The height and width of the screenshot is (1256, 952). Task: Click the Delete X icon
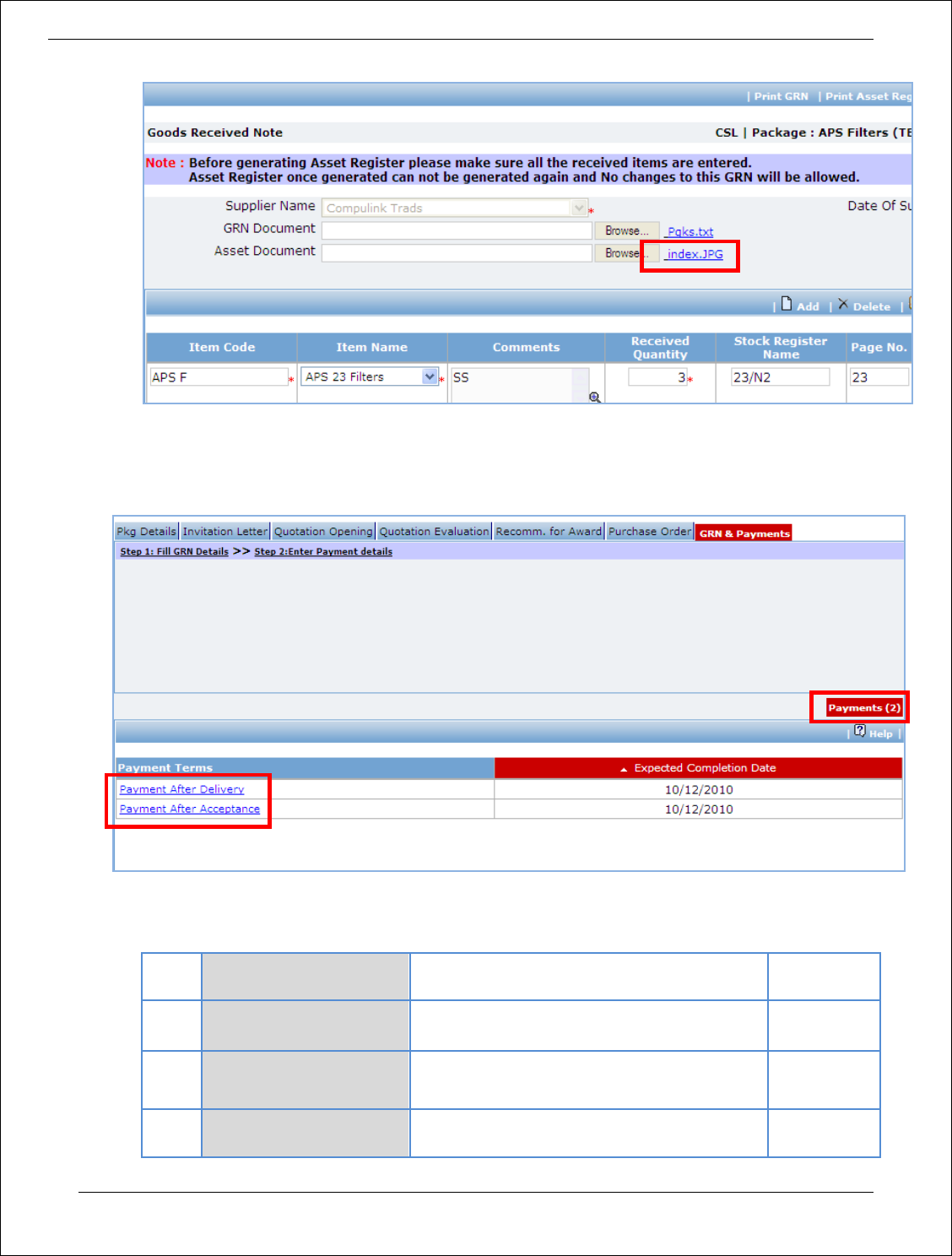pos(843,304)
